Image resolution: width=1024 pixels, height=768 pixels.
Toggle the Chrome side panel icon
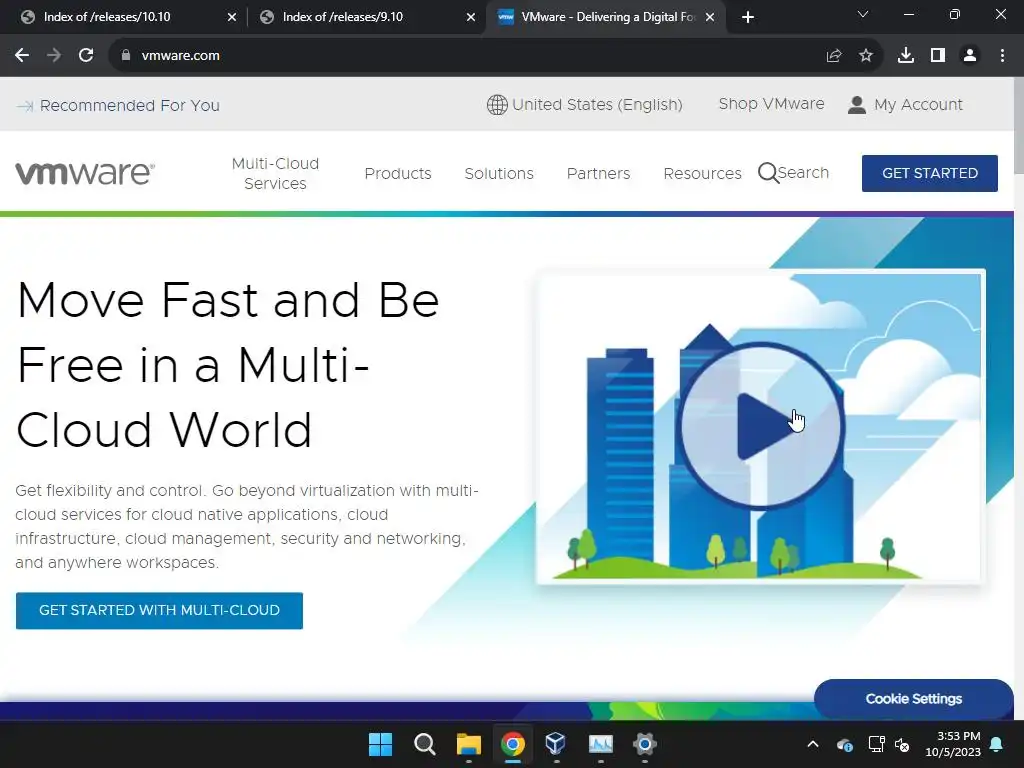point(938,56)
